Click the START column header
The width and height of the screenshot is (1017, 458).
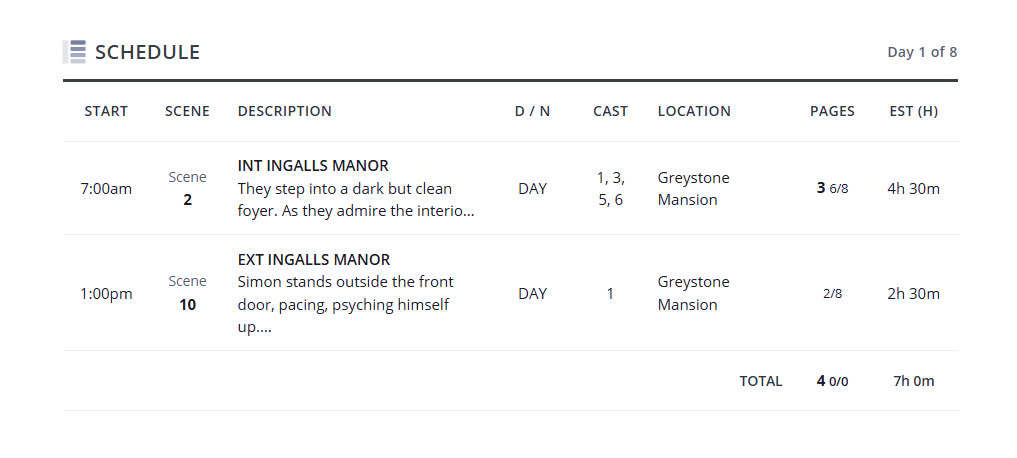tap(106, 111)
